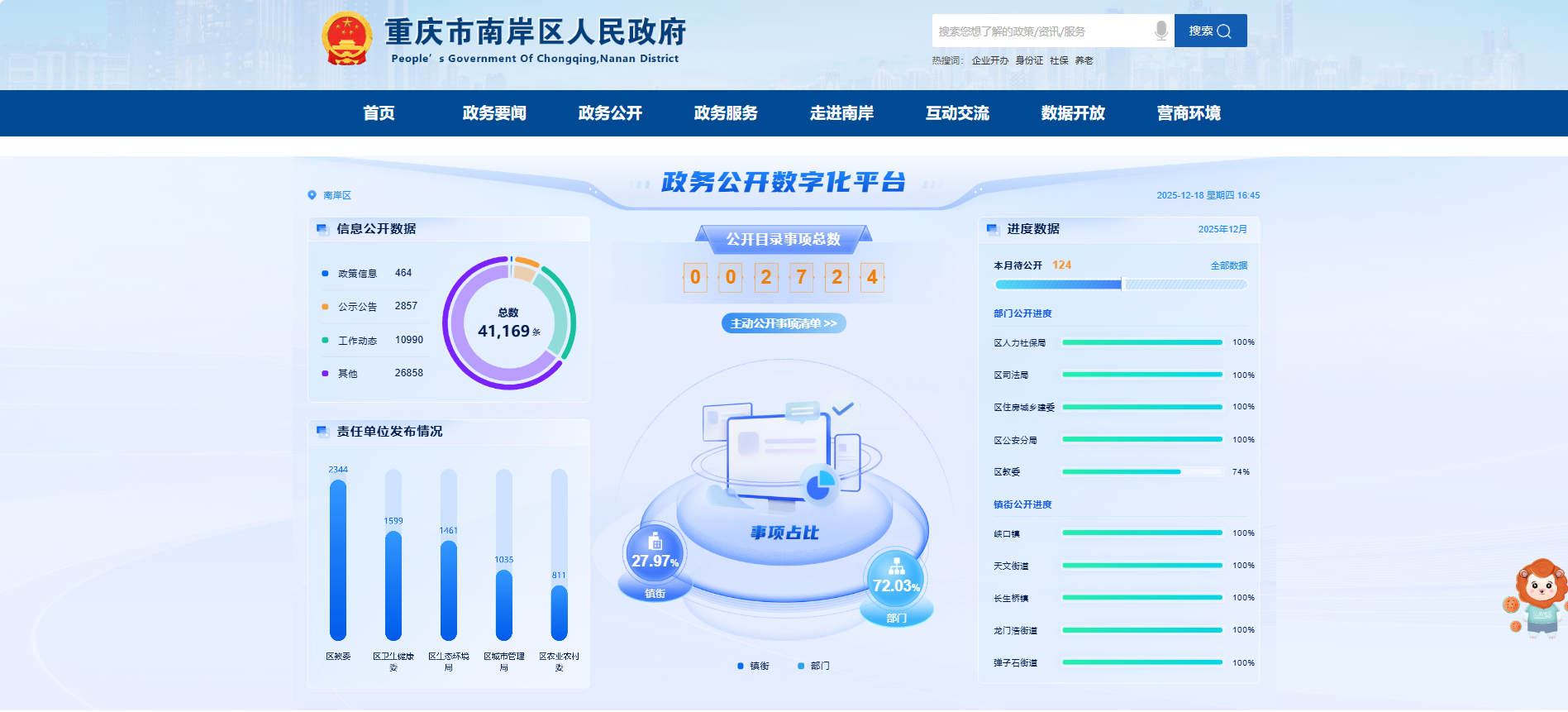The width and height of the screenshot is (1568, 712).
Task: Open the 2025年12月 month selector
Action: click(x=1222, y=229)
